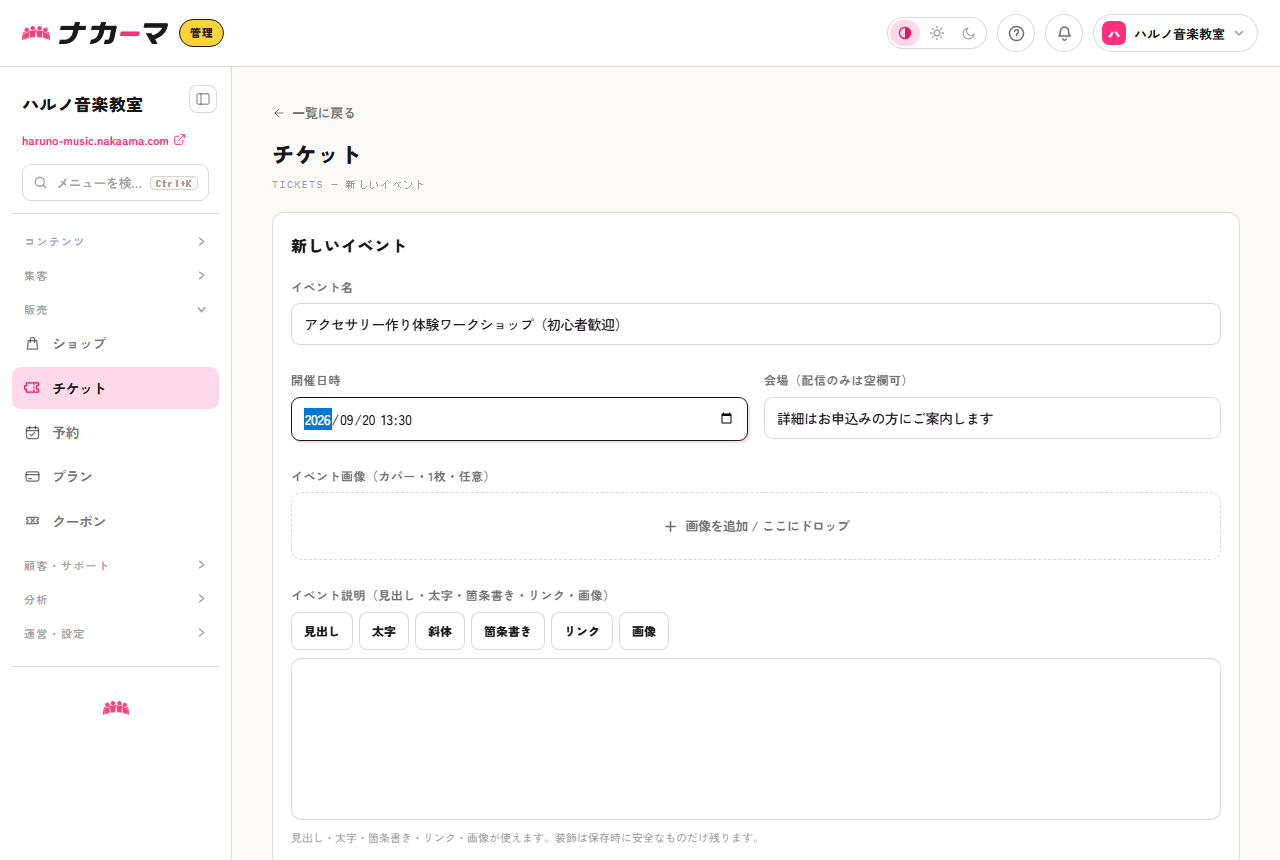This screenshot has height=860, width=1280.
Task: Click the 会場 venue input field
Action: 992,418
